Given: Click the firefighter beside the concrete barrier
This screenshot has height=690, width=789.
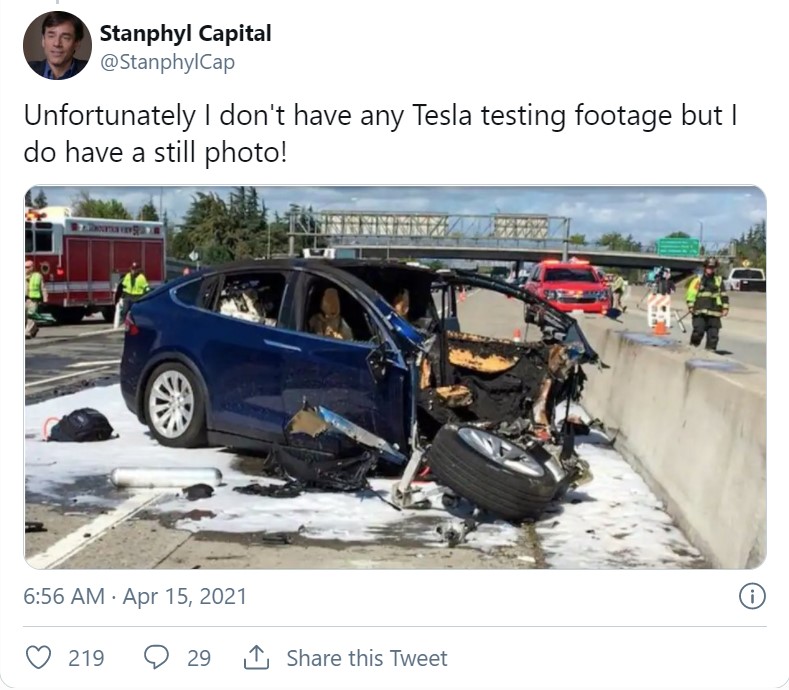Looking at the screenshot, I should (x=707, y=304).
